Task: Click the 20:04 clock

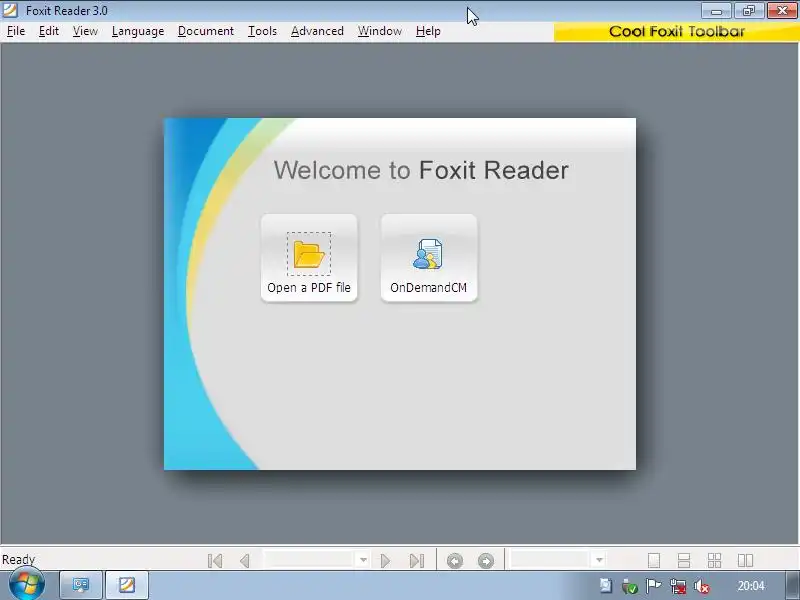Action: coord(751,586)
